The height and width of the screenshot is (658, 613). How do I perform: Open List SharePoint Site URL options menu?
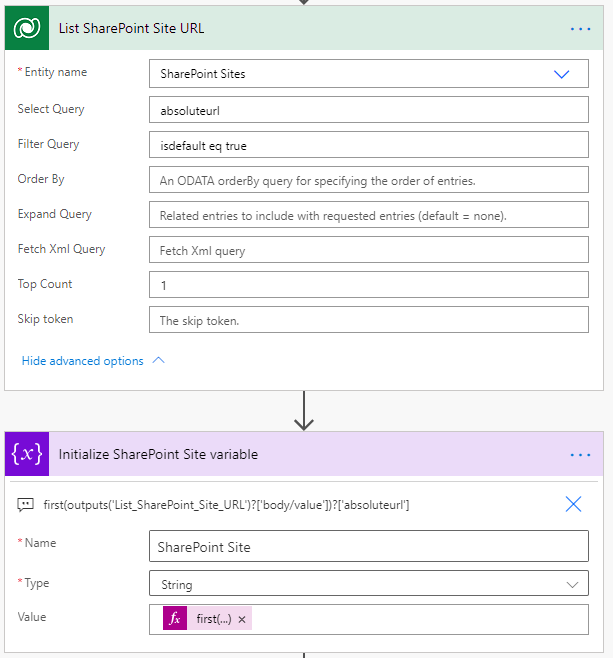pos(581,29)
